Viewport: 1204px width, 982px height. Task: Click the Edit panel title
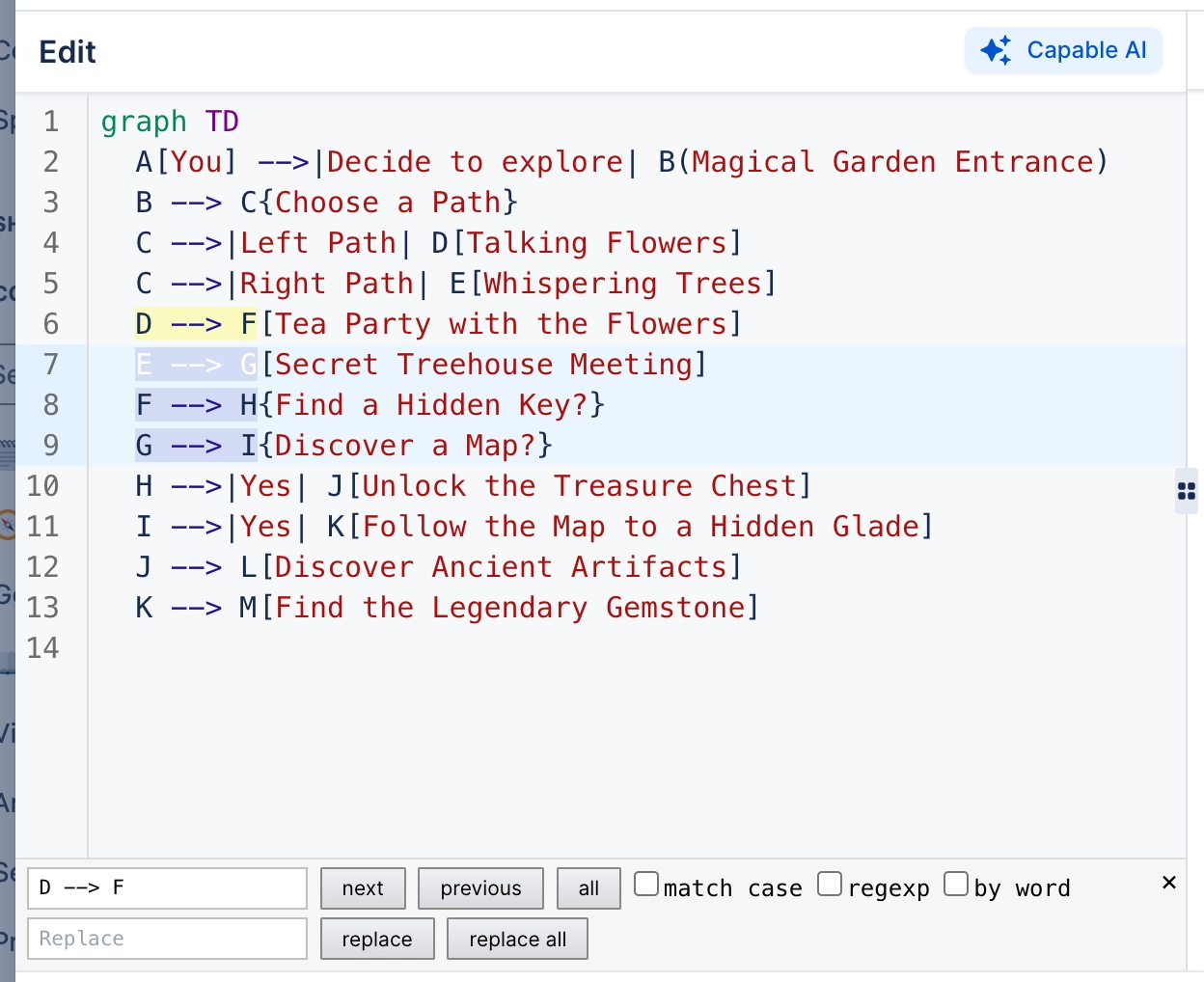(x=67, y=52)
